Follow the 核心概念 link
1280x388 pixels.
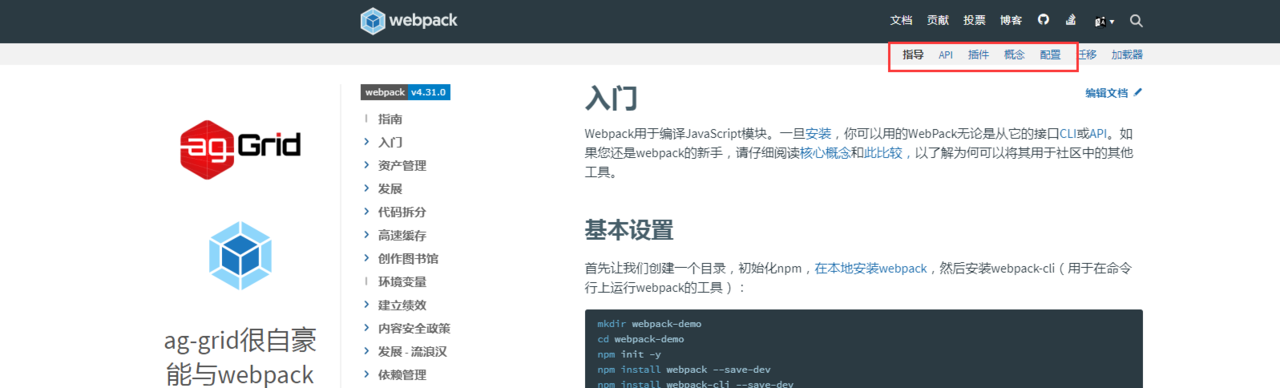coord(825,153)
